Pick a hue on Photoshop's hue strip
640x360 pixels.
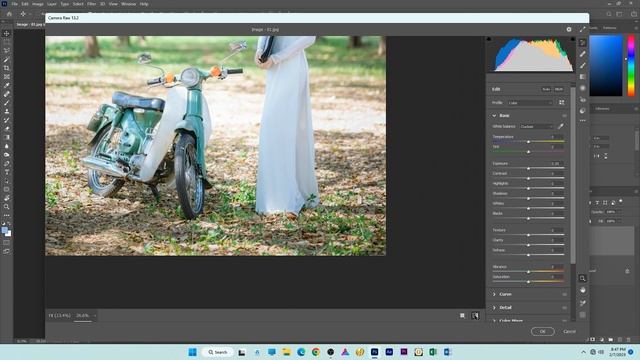pos(631,65)
